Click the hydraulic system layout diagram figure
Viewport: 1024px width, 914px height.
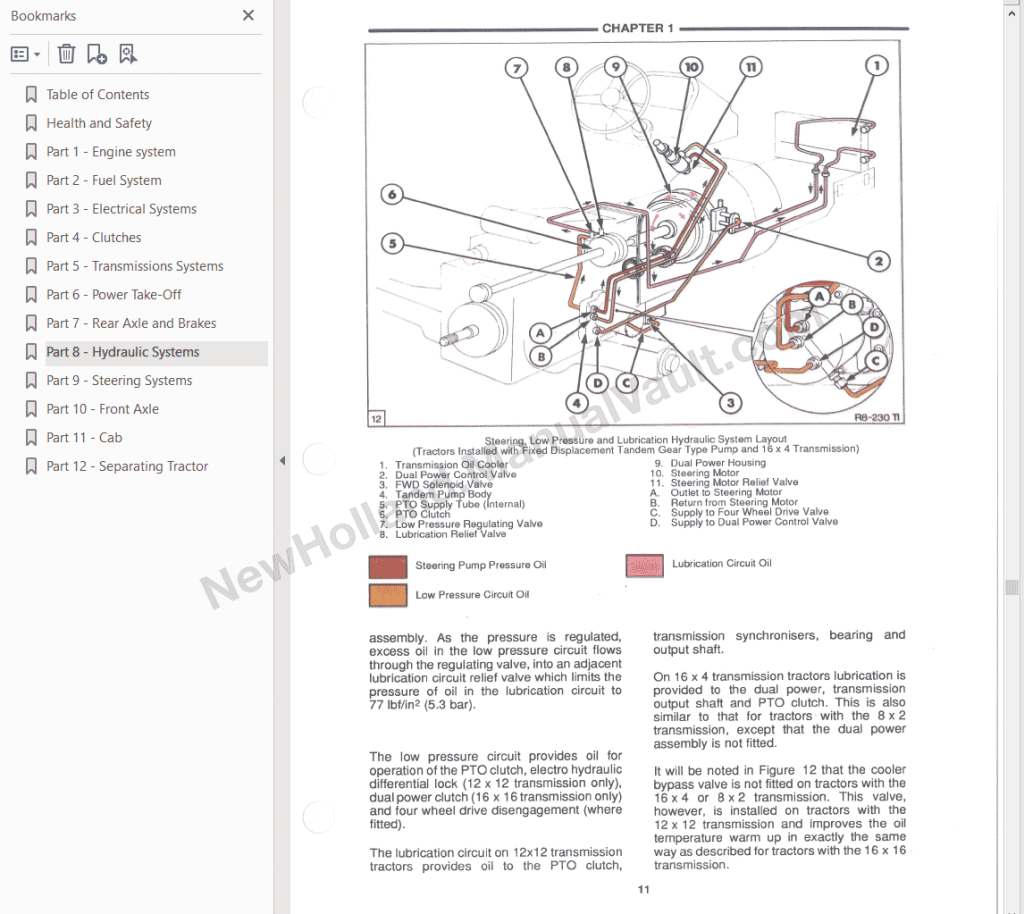click(x=635, y=234)
